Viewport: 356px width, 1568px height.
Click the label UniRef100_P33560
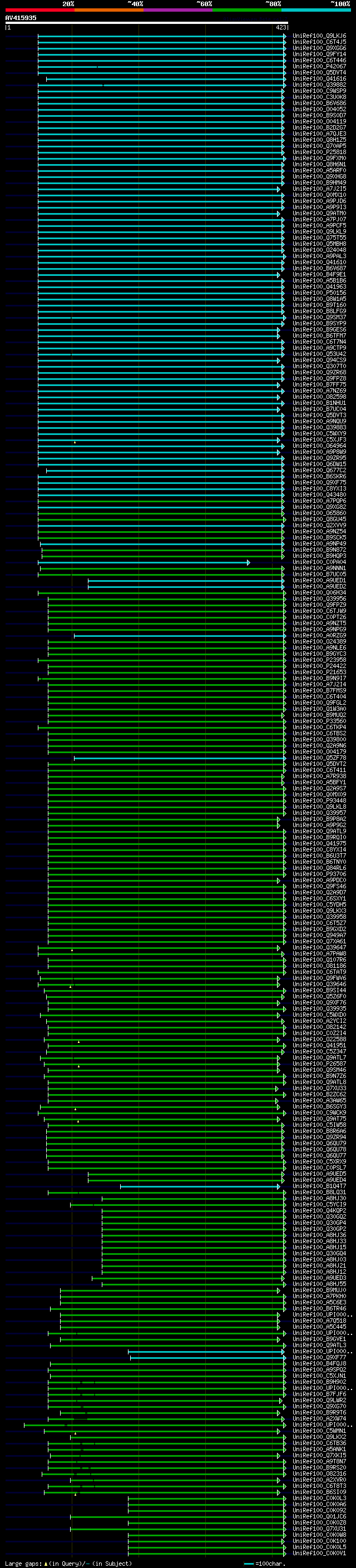click(x=319, y=721)
